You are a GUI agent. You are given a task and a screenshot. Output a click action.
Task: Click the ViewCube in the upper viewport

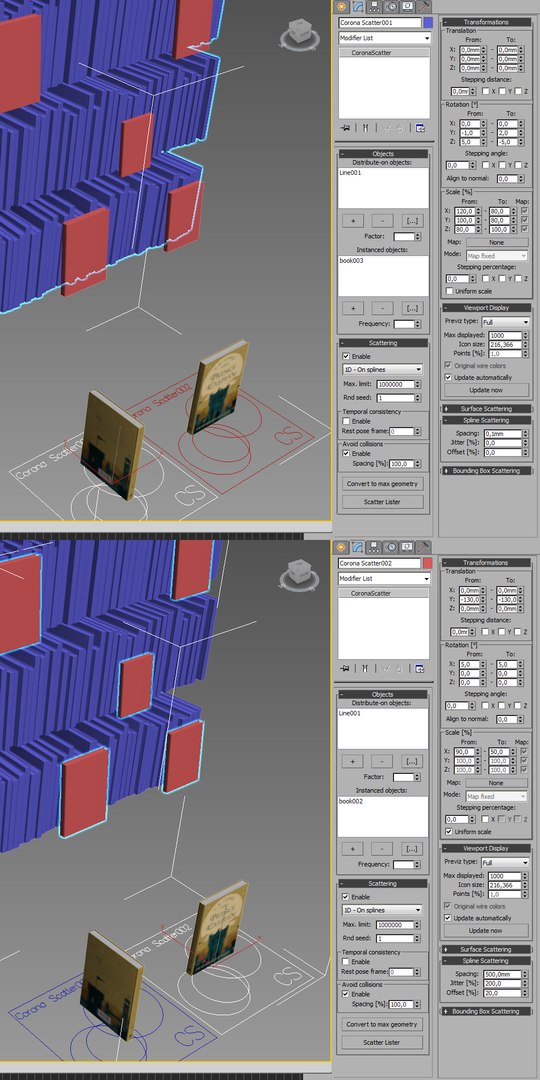[x=300, y=32]
